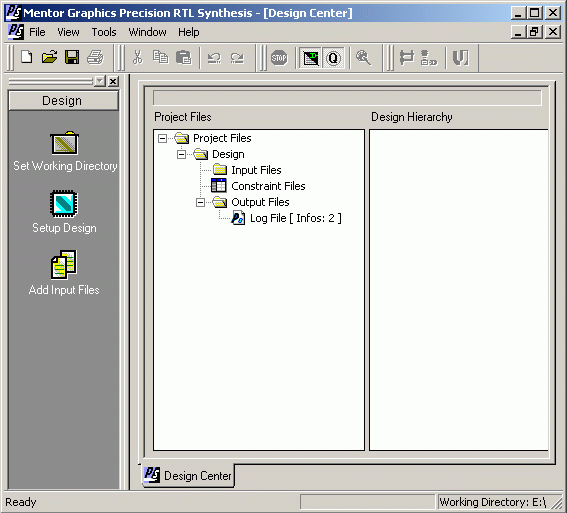Collapse the Project Files root node

click(x=163, y=138)
